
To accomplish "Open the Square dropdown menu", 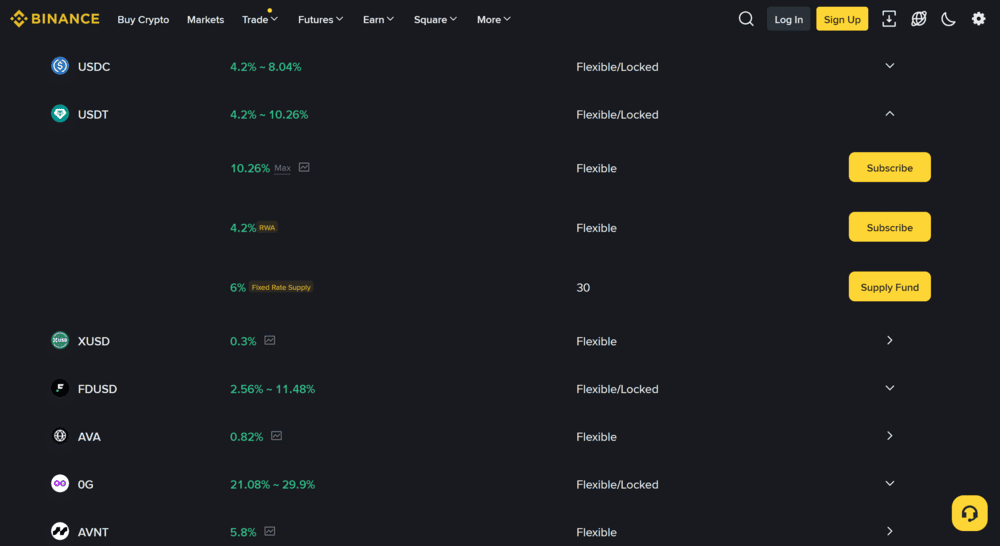I will coord(436,20).
